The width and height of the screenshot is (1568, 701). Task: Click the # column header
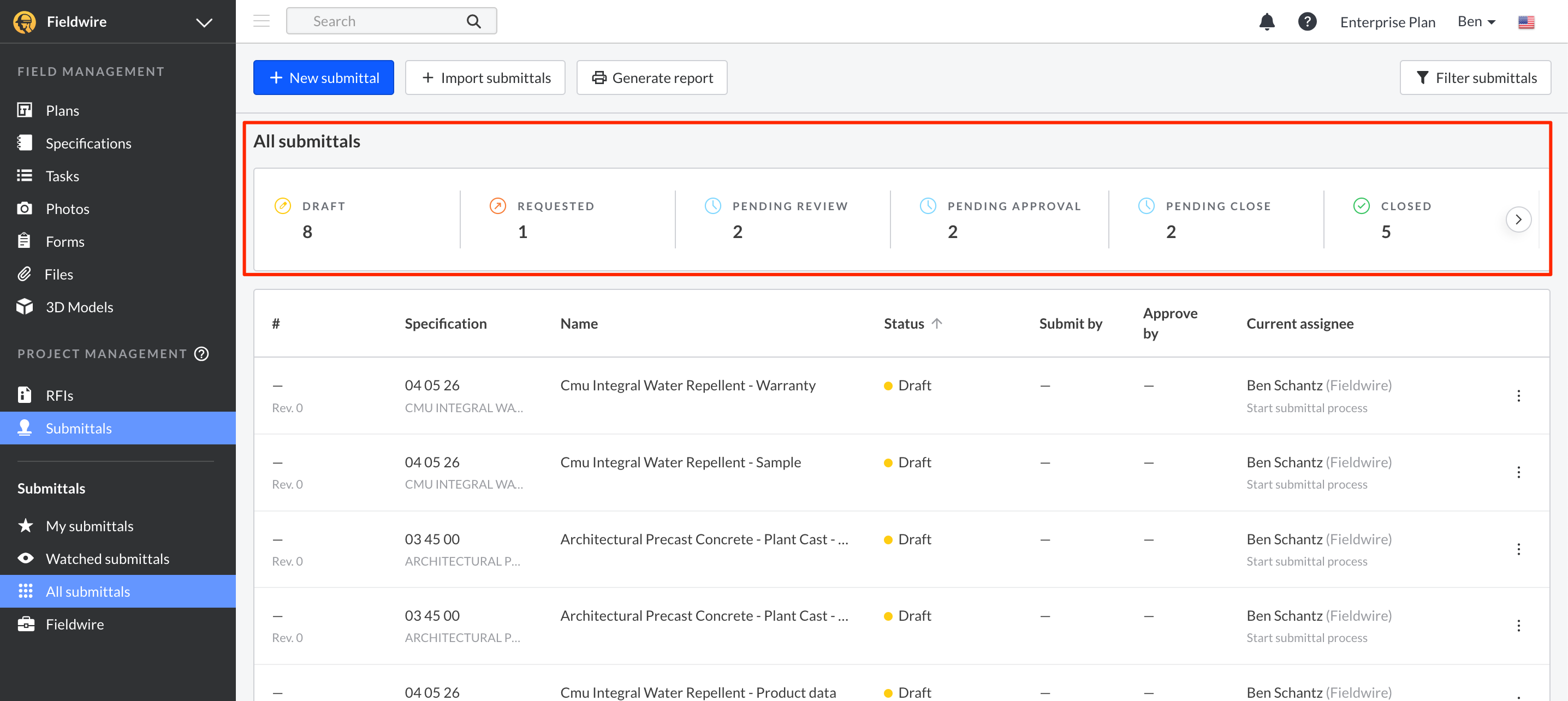pyautogui.click(x=276, y=323)
